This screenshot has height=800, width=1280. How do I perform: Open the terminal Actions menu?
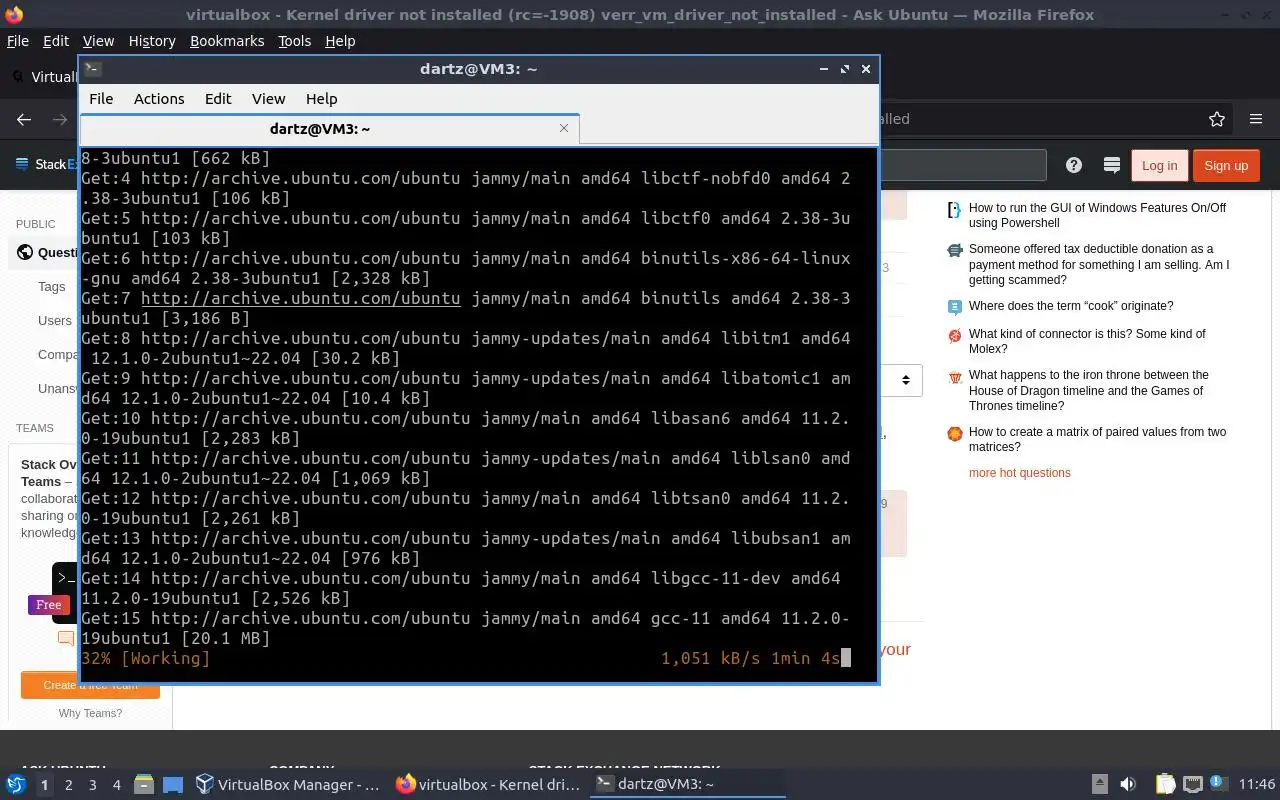[x=159, y=99]
